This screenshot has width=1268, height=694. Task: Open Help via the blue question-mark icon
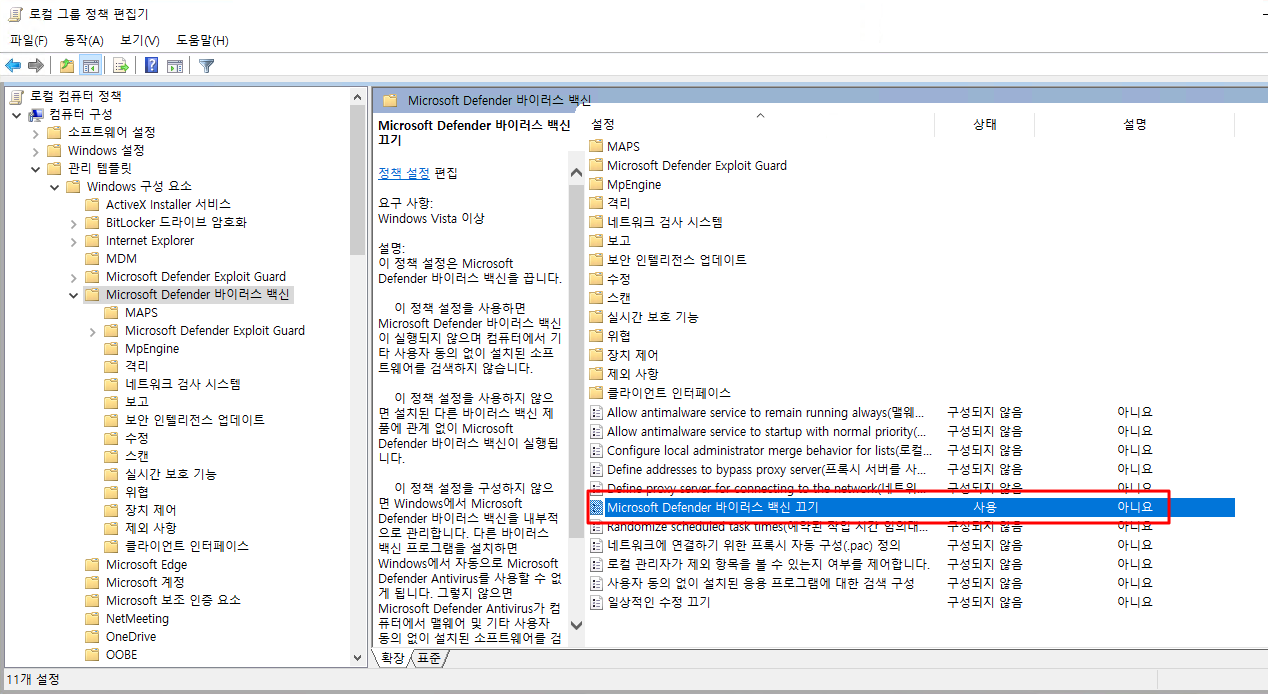tap(151, 66)
